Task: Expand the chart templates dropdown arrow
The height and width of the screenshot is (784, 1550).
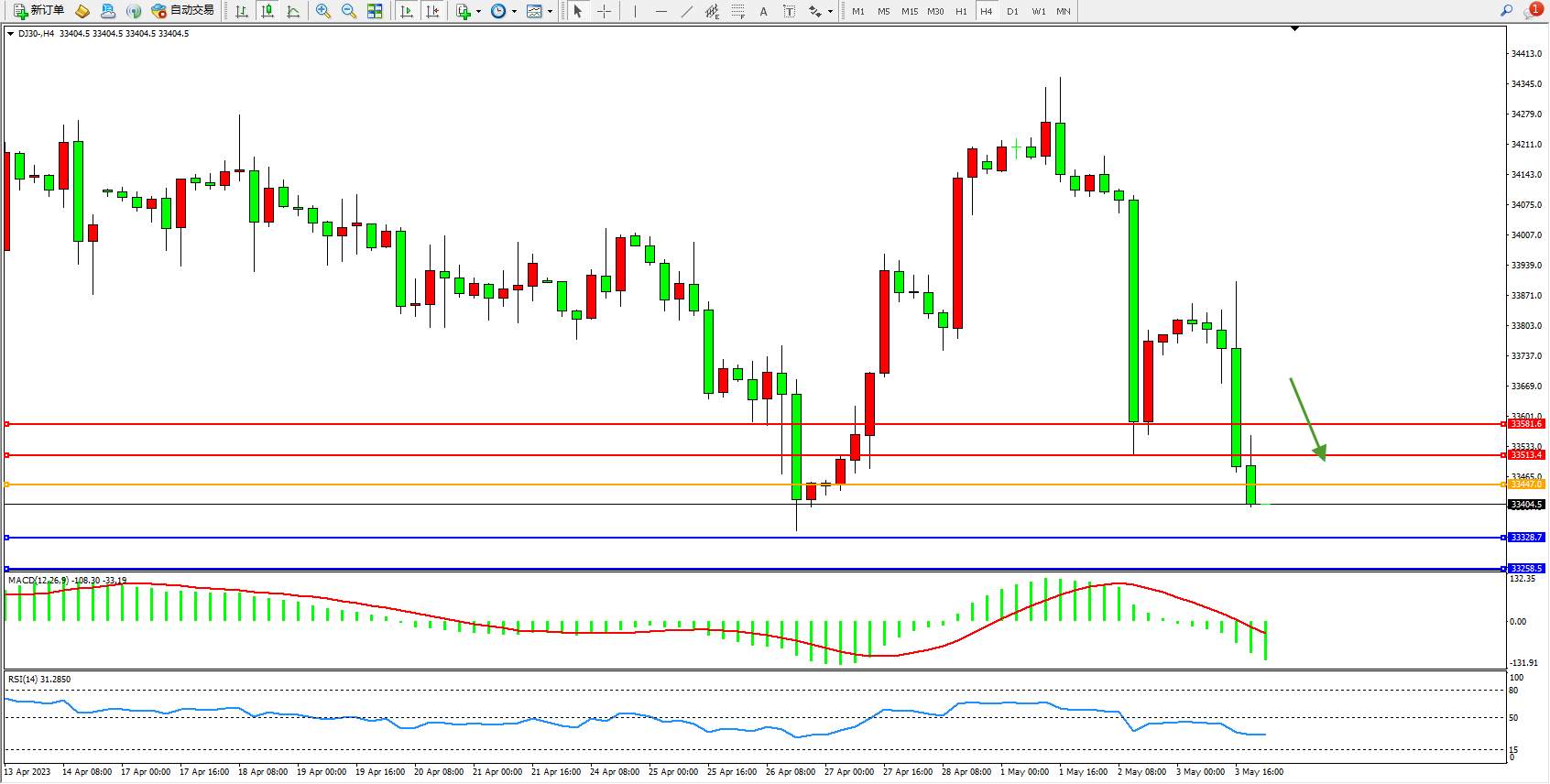Action: pyautogui.click(x=550, y=12)
